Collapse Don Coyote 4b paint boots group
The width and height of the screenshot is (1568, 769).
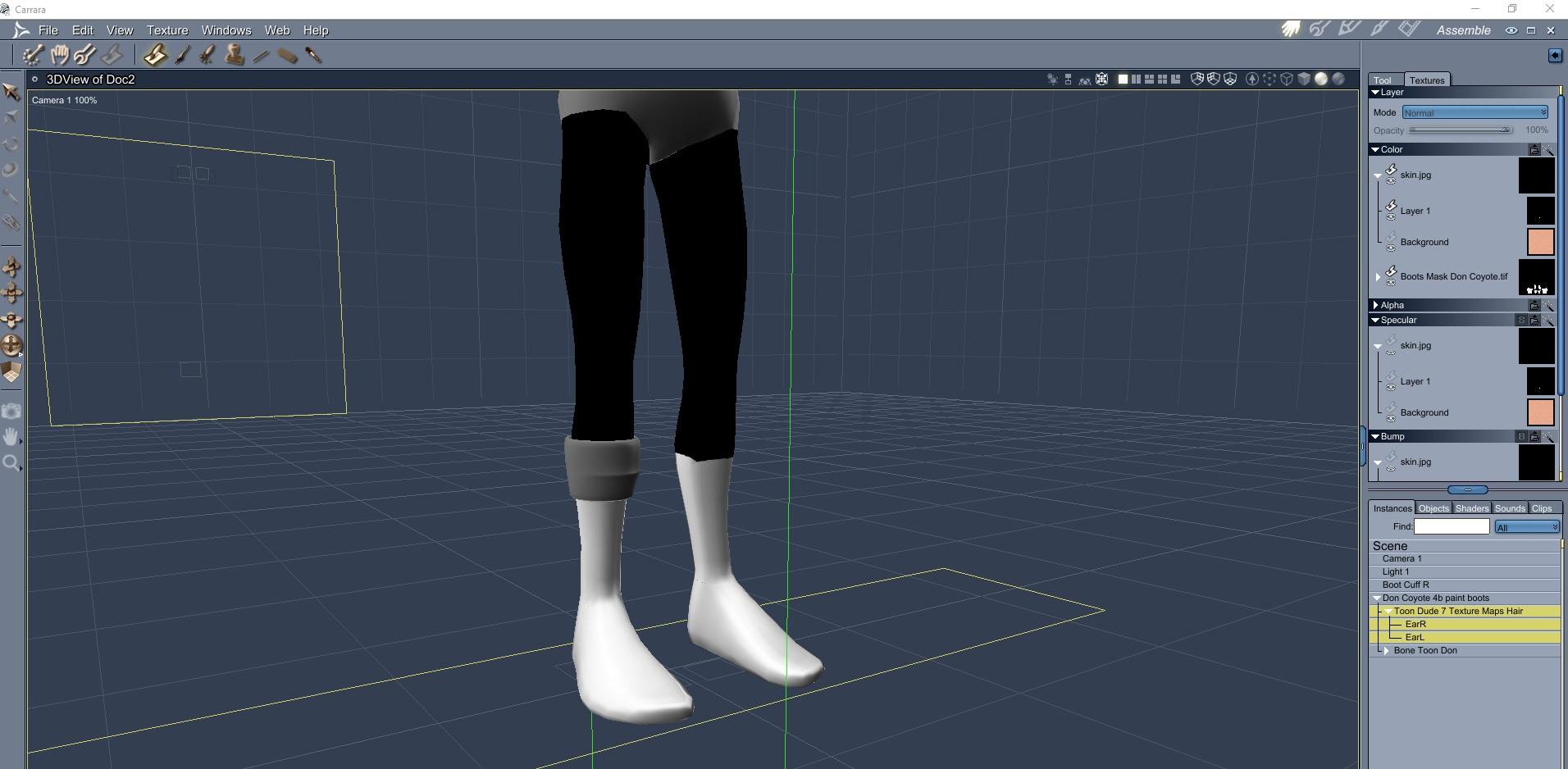click(x=1376, y=598)
